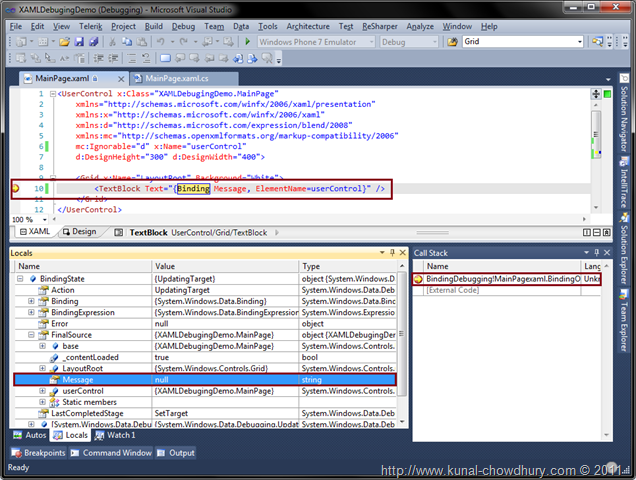Click the editor split-view handle icon
The width and height of the screenshot is (636, 480).
(595, 94)
